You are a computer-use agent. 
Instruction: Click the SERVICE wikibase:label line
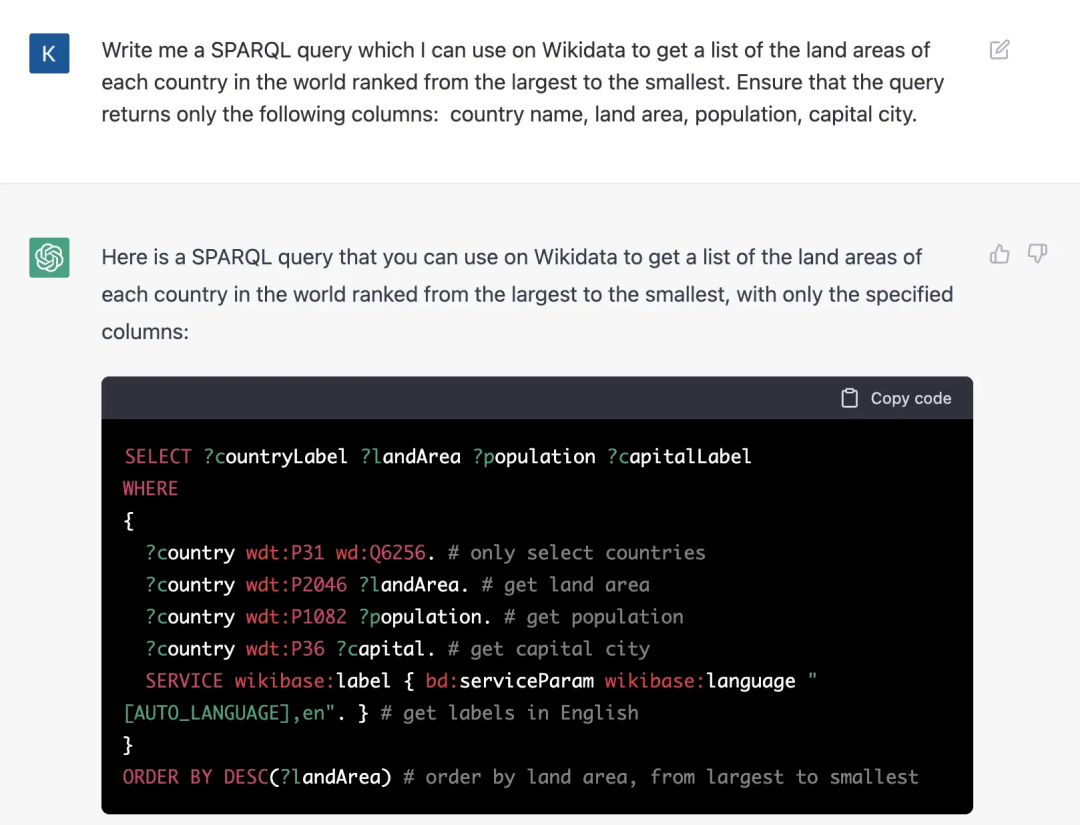[x=470, y=697]
